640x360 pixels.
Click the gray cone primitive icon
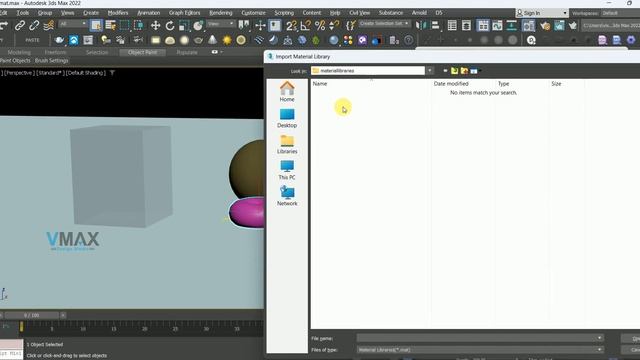(213, 40)
